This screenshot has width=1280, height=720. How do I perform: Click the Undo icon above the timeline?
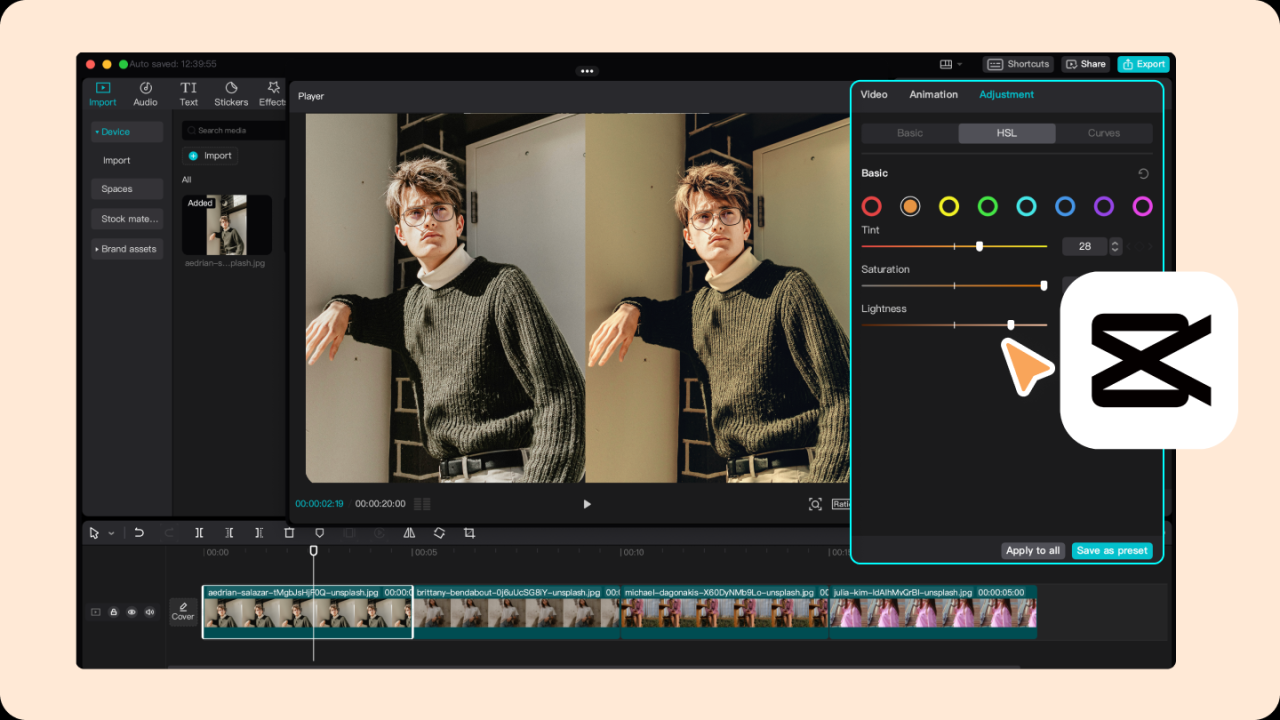tap(139, 533)
